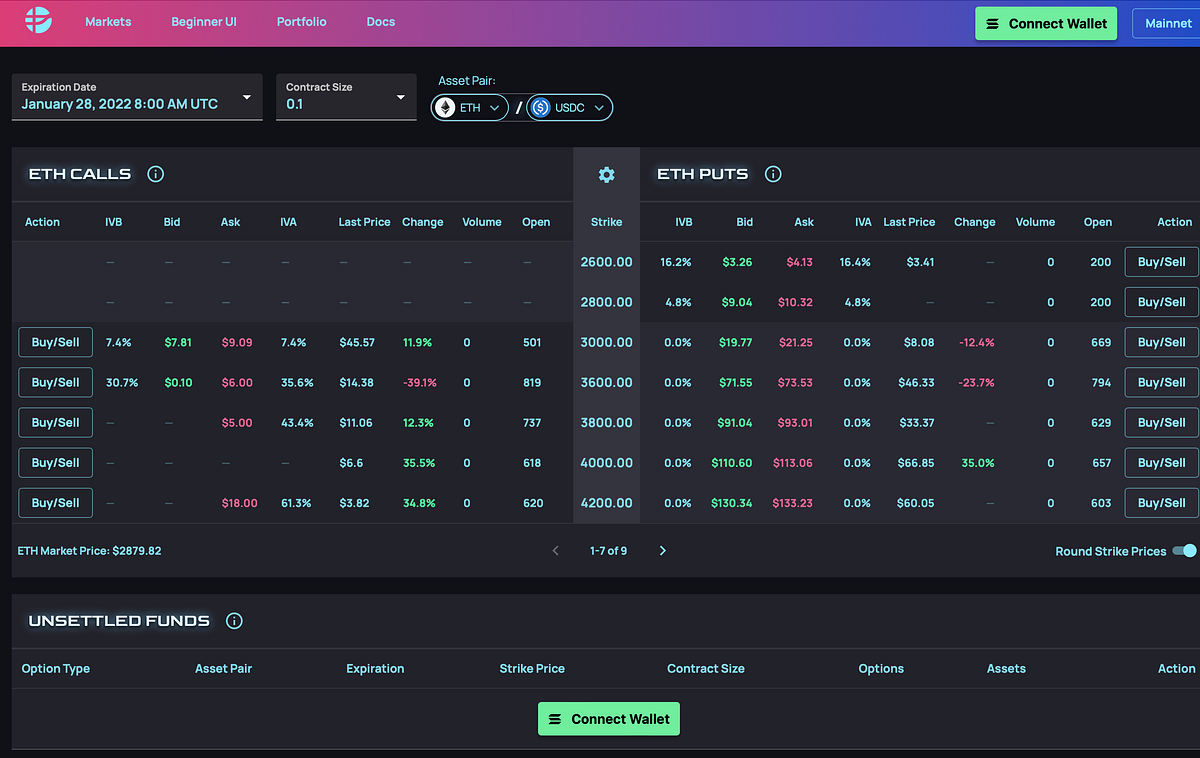Click the info icon beside ETH CALLS

pos(155,174)
